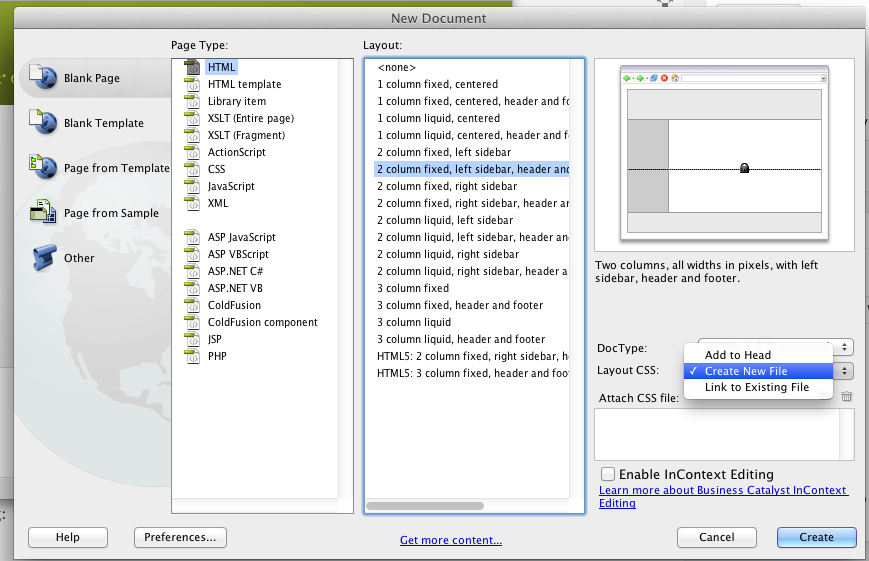This screenshot has width=869, height=561.
Task: Pick the checked Create New File option
Action: [x=745, y=371]
